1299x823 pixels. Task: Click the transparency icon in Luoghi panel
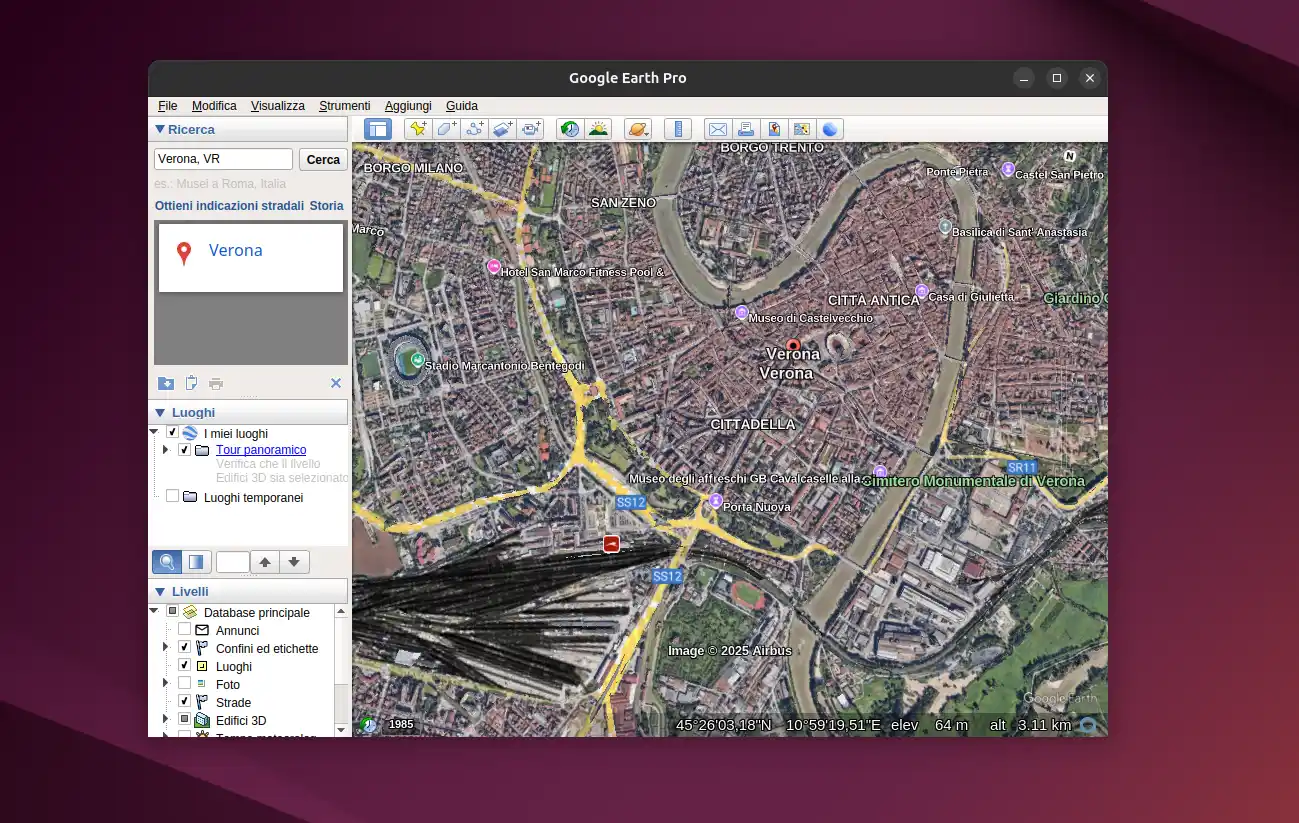[x=197, y=562]
